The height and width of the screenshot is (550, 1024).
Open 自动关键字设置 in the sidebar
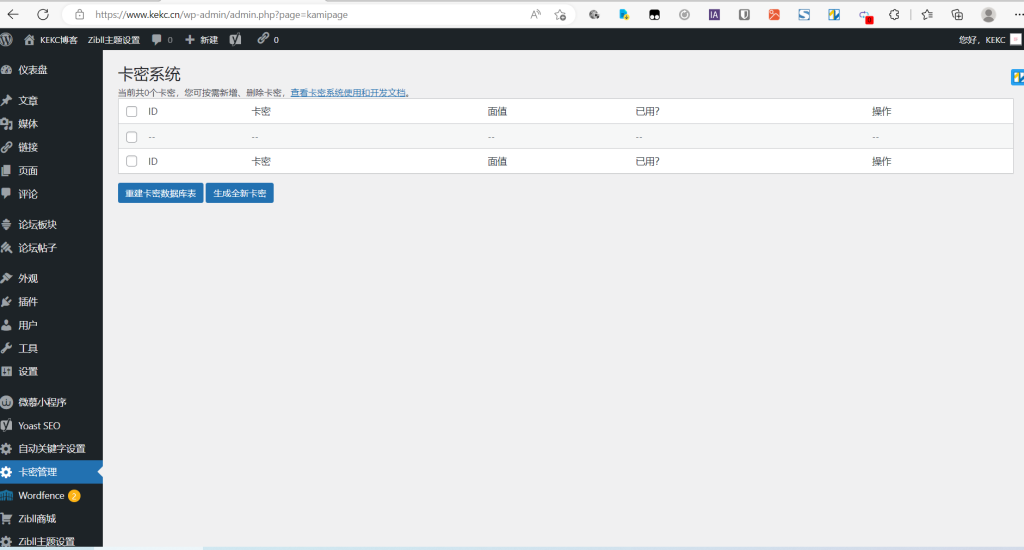tap(52, 449)
